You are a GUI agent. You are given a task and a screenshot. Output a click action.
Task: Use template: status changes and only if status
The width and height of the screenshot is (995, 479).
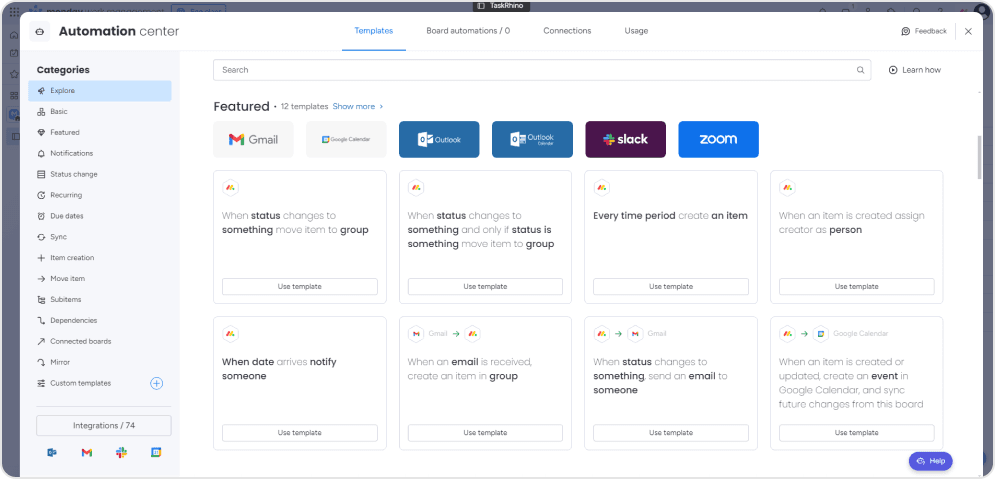click(x=485, y=287)
